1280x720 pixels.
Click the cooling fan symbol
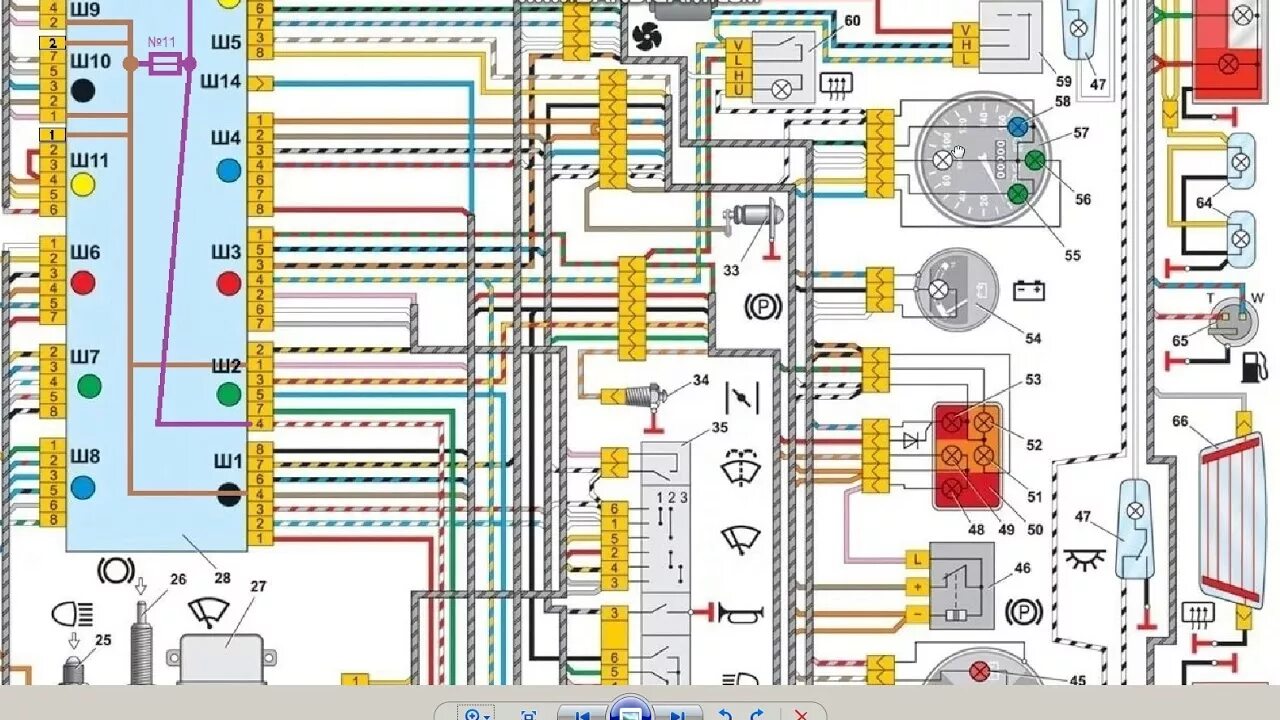point(647,38)
